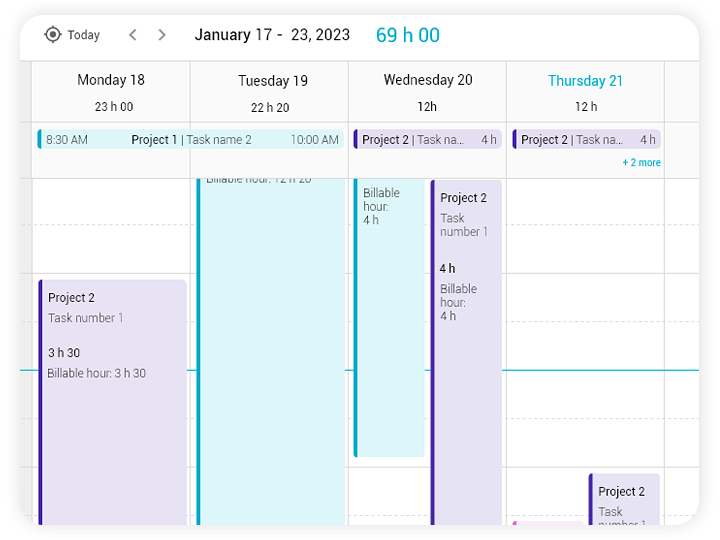This screenshot has width=720, height=540.
Task: Open Tuesday's large cyan time entry block
Action: click(270, 352)
